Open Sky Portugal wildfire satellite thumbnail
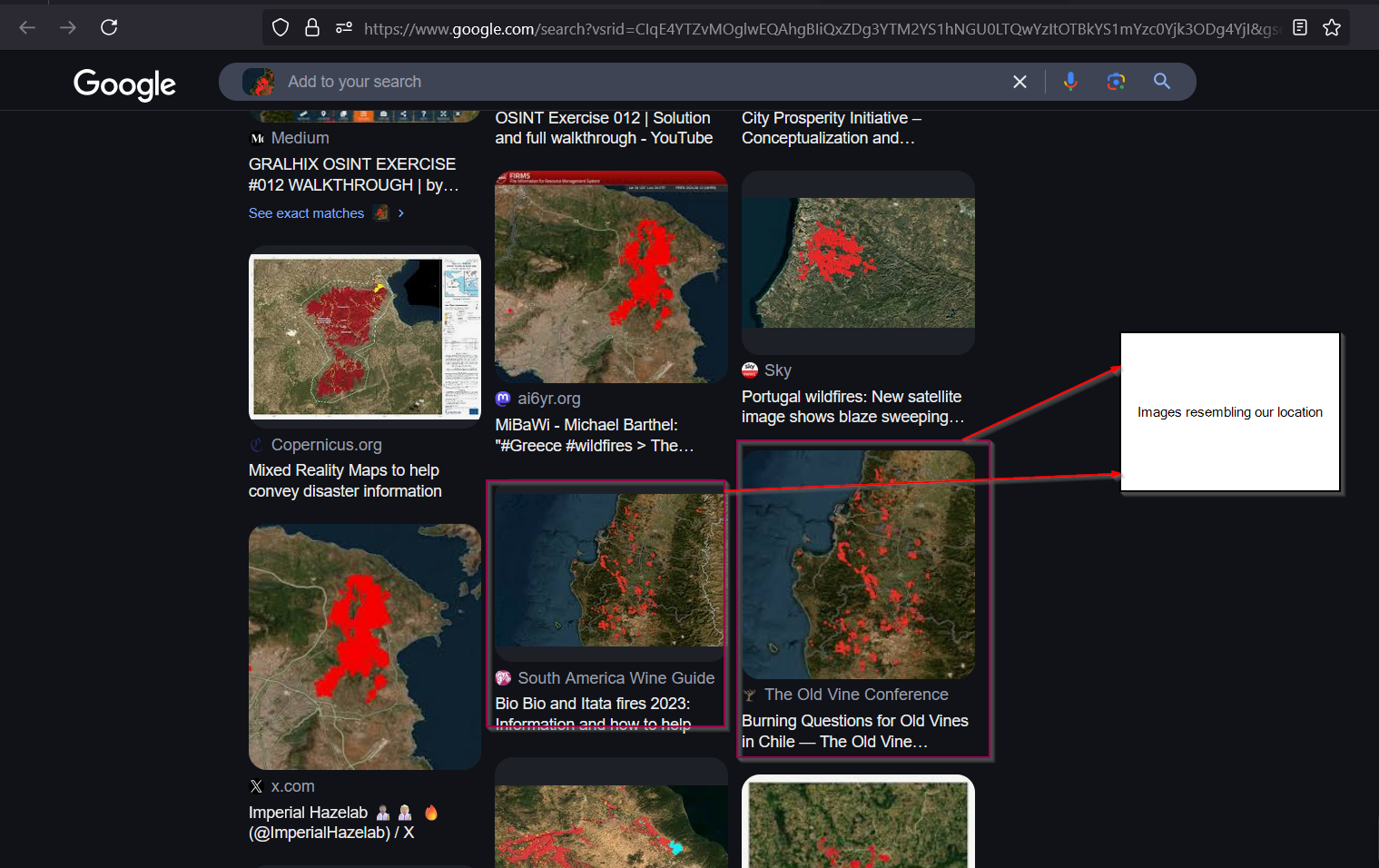 point(858,263)
